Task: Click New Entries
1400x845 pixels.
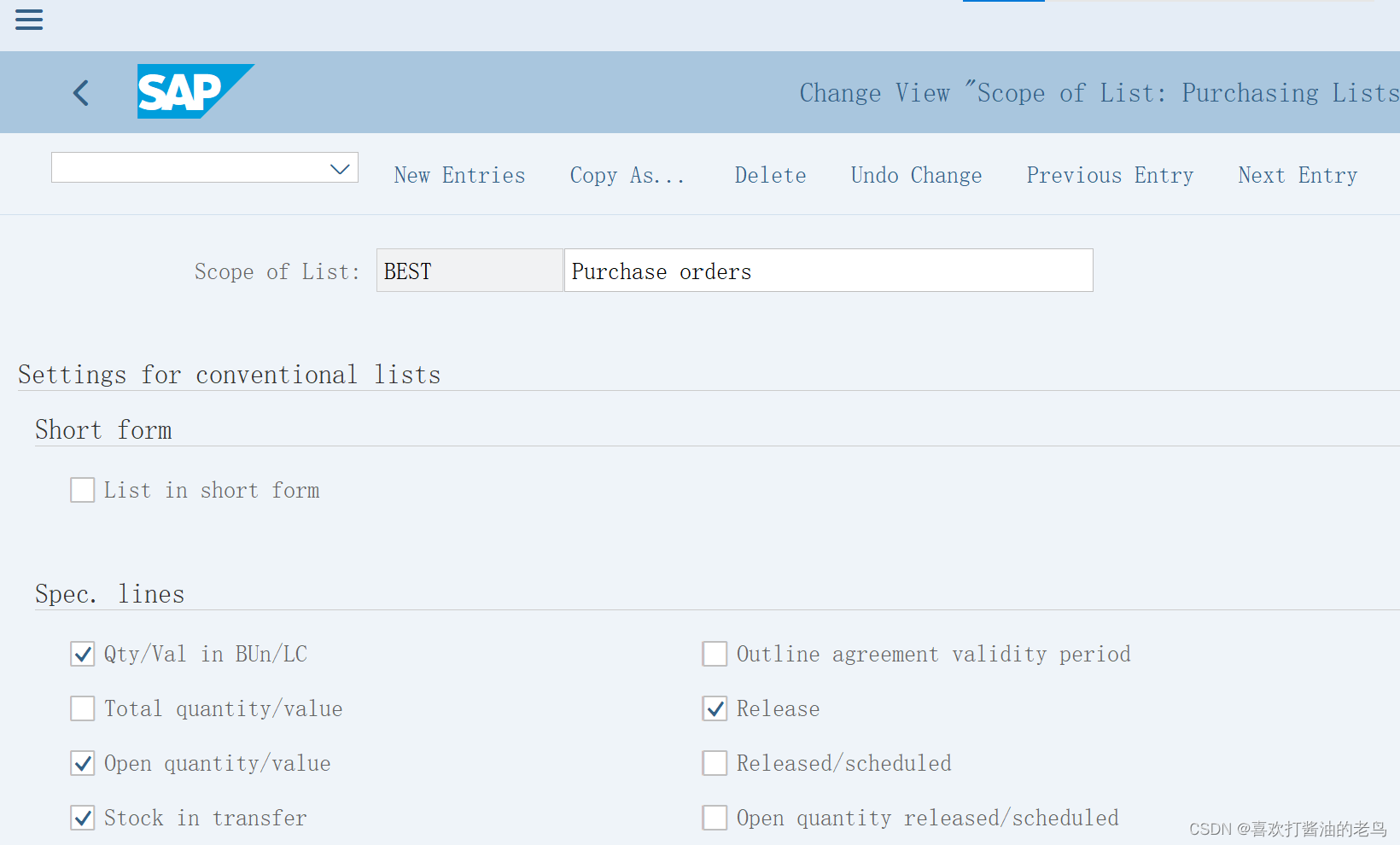Action: click(x=459, y=175)
